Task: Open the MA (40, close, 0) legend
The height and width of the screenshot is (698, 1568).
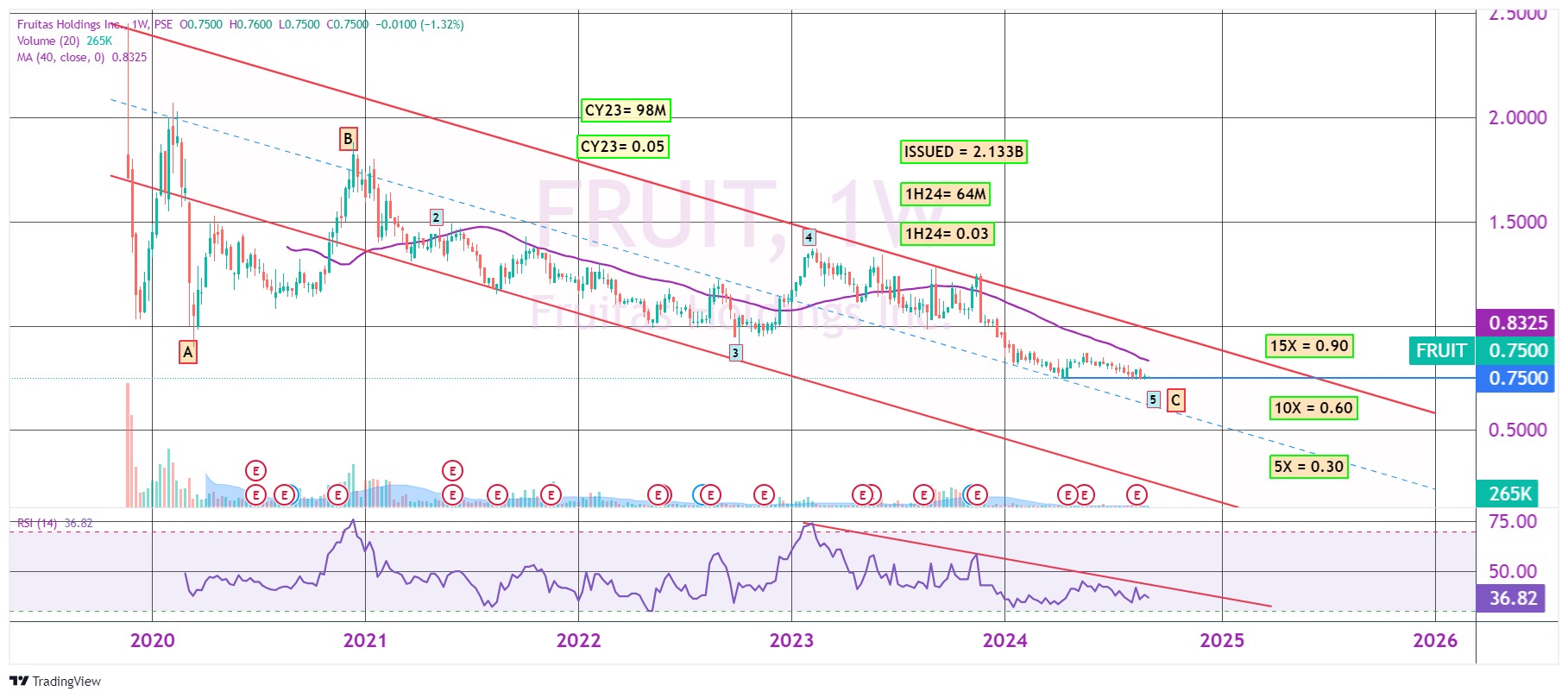Action: point(60,57)
